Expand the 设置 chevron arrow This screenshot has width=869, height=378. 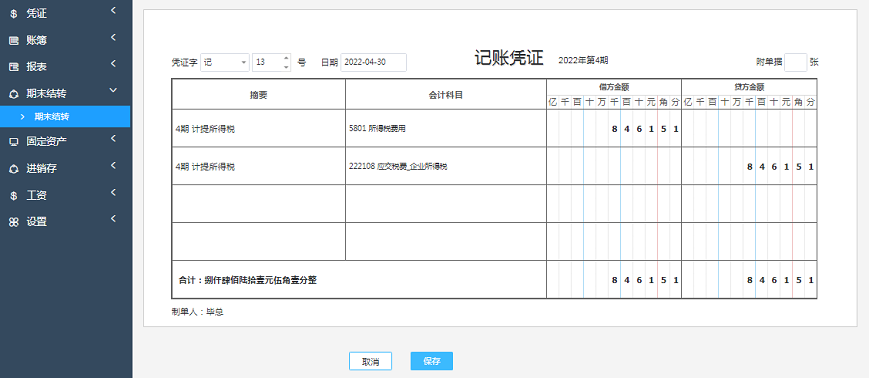113,218
